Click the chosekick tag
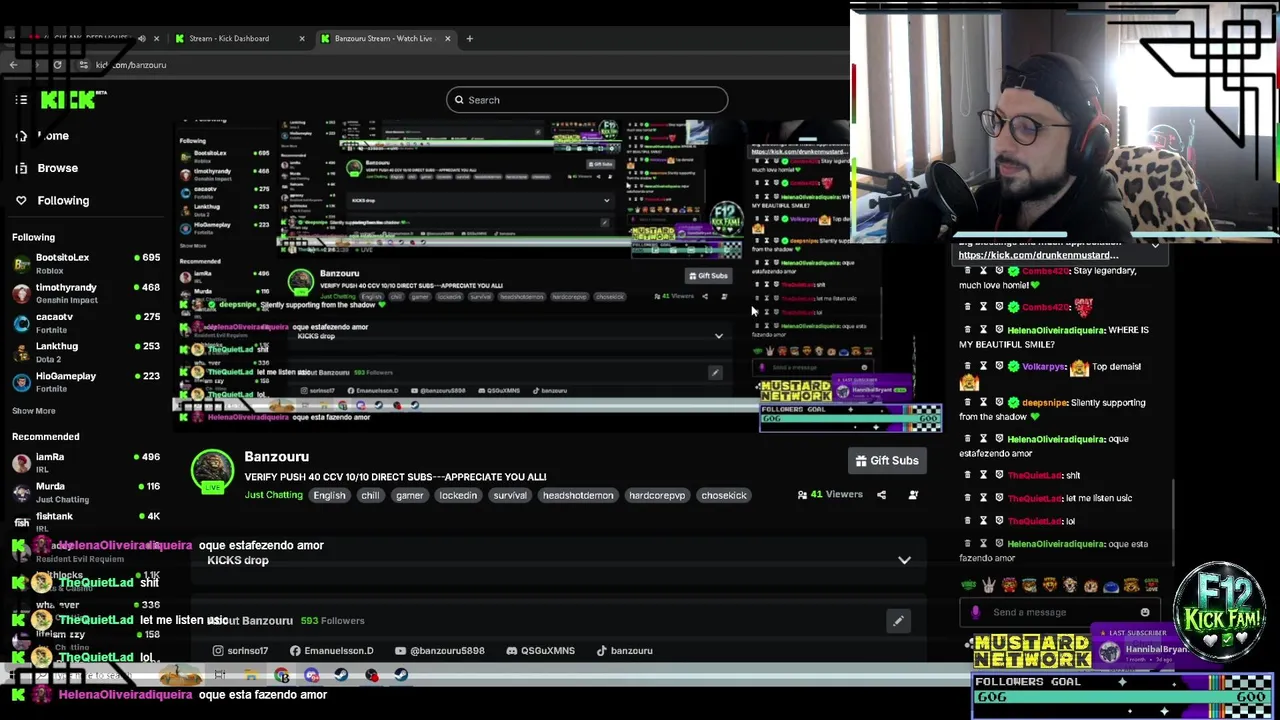Viewport: 1280px width, 720px height. click(724, 495)
